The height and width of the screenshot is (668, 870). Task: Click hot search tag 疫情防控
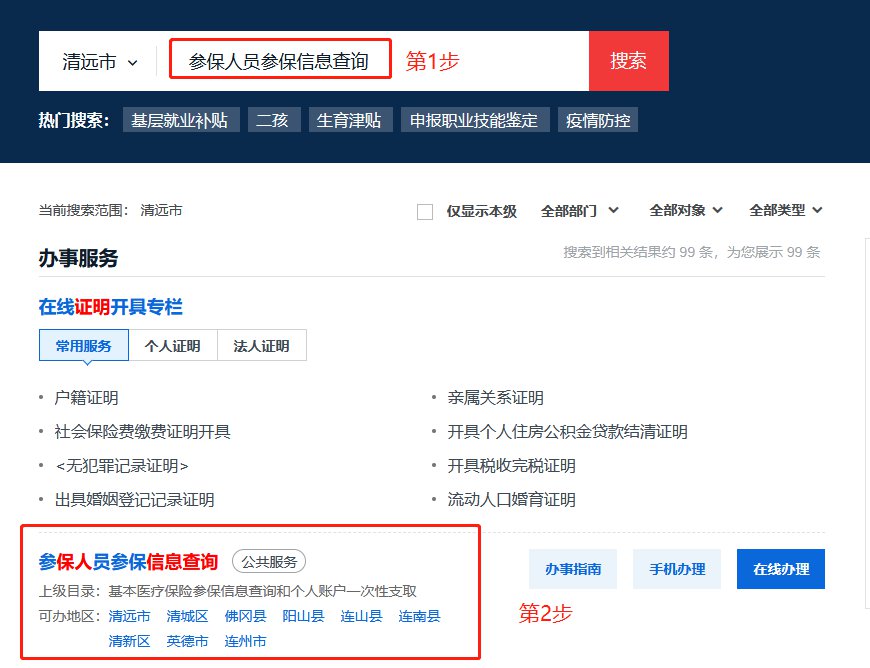click(597, 121)
